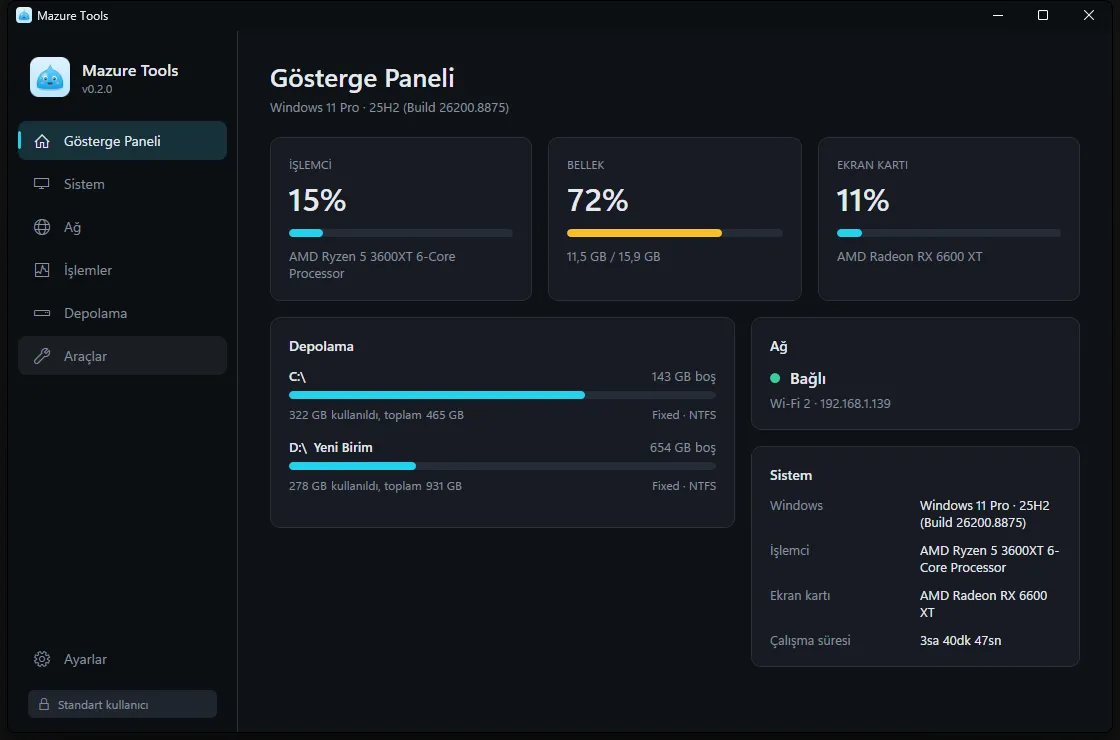Click 322 GB kullanıldı, toplam 465 GB

[376, 415]
